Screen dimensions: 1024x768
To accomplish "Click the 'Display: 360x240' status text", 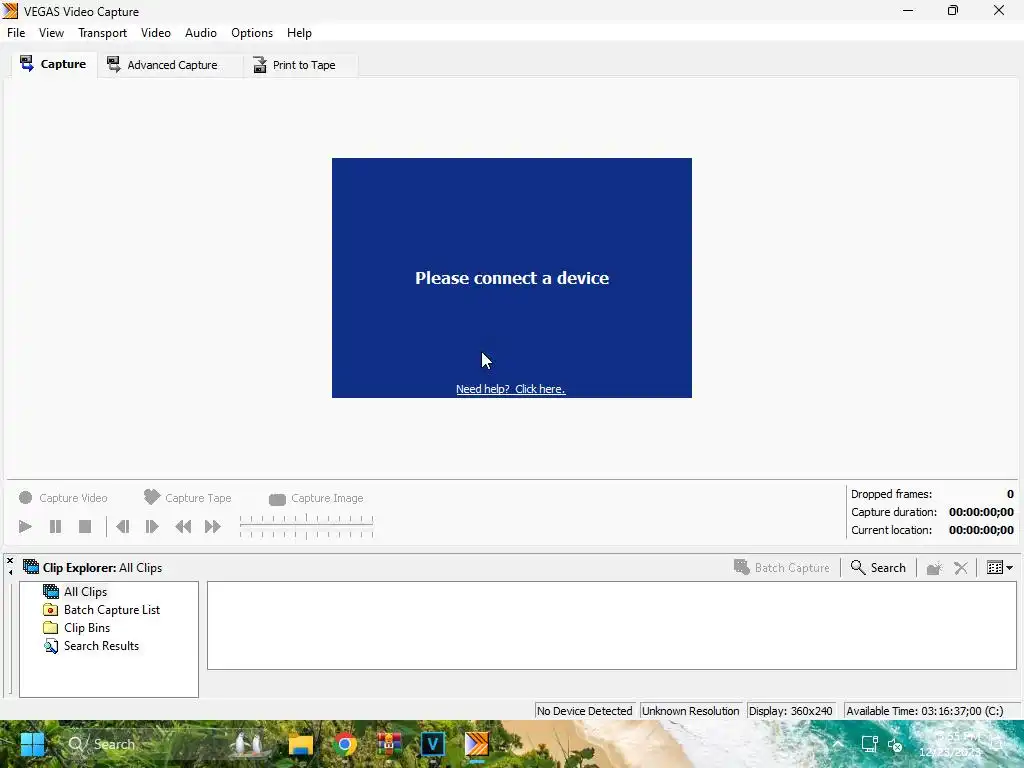I will pos(791,711).
